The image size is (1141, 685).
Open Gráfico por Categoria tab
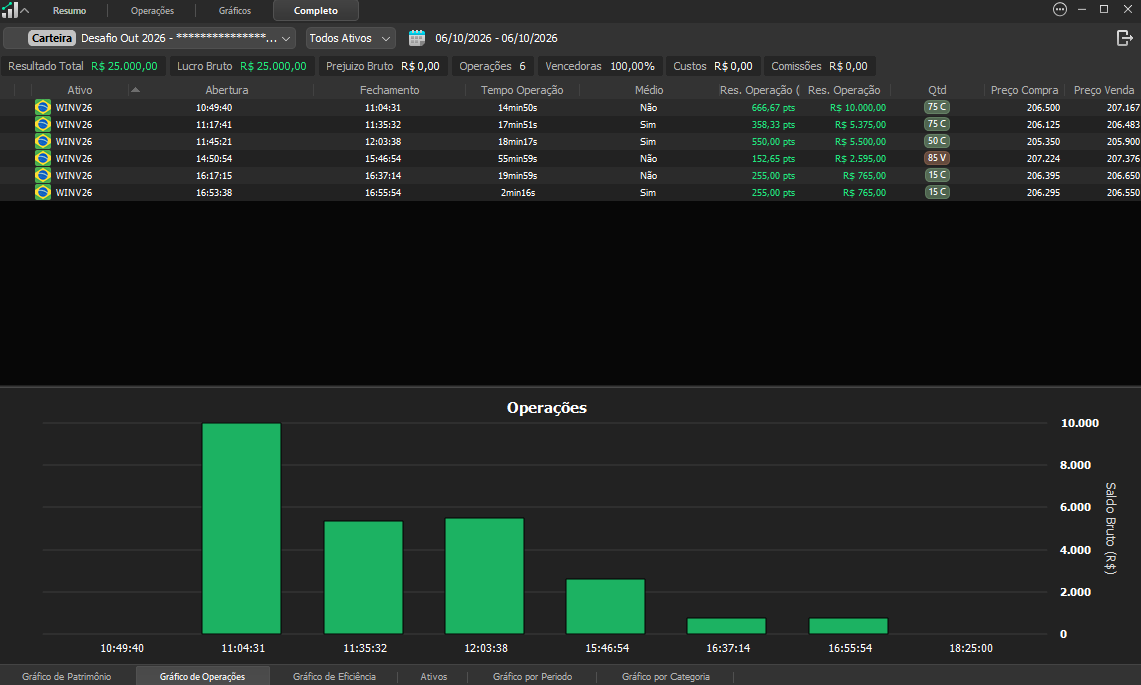pyautogui.click(x=665, y=676)
